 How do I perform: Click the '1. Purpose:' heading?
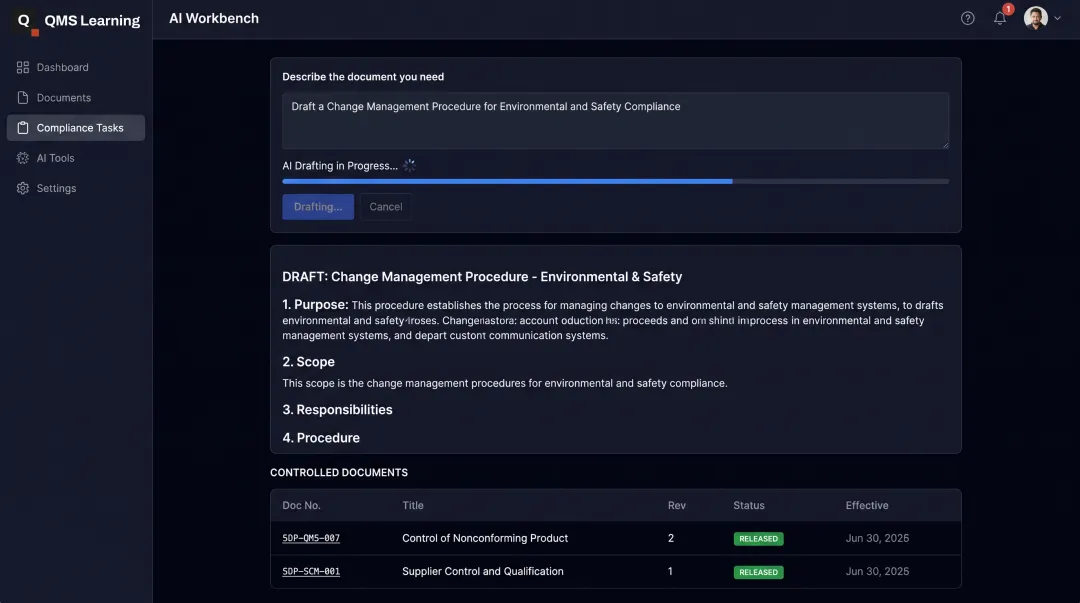pyautogui.click(x=315, y=305)
